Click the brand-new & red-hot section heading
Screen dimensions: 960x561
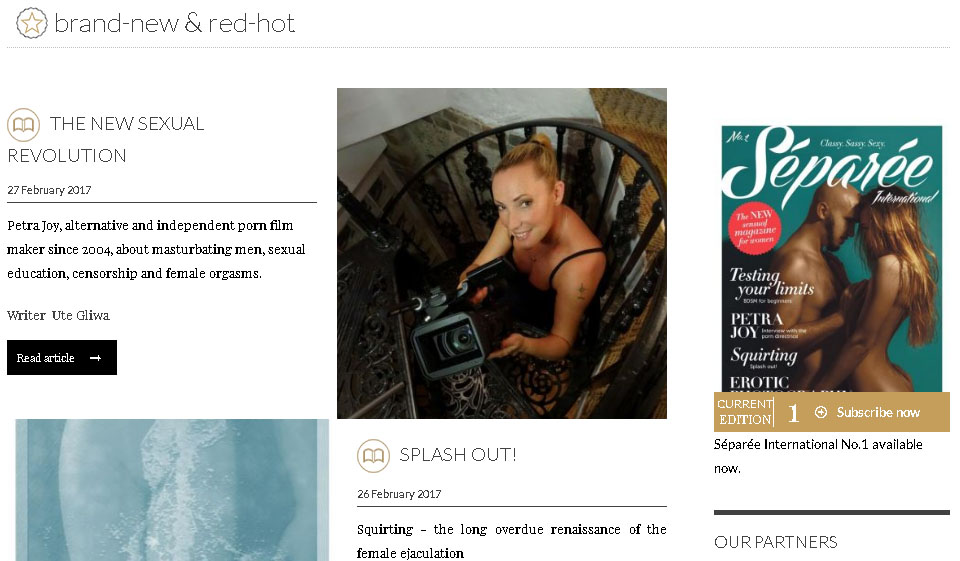point(174,23)
